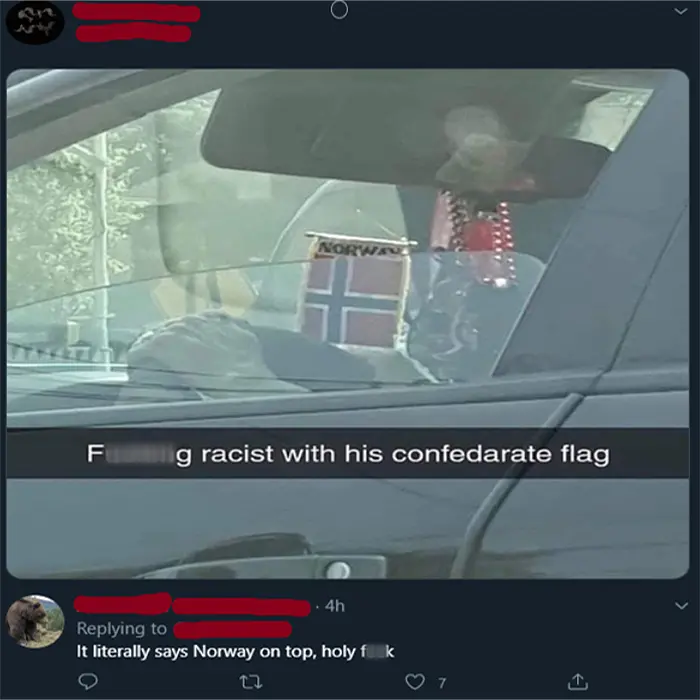Click the small circle icon at the top center
The height and width of the screenshot is (700, 700).
tap(339, 10)
